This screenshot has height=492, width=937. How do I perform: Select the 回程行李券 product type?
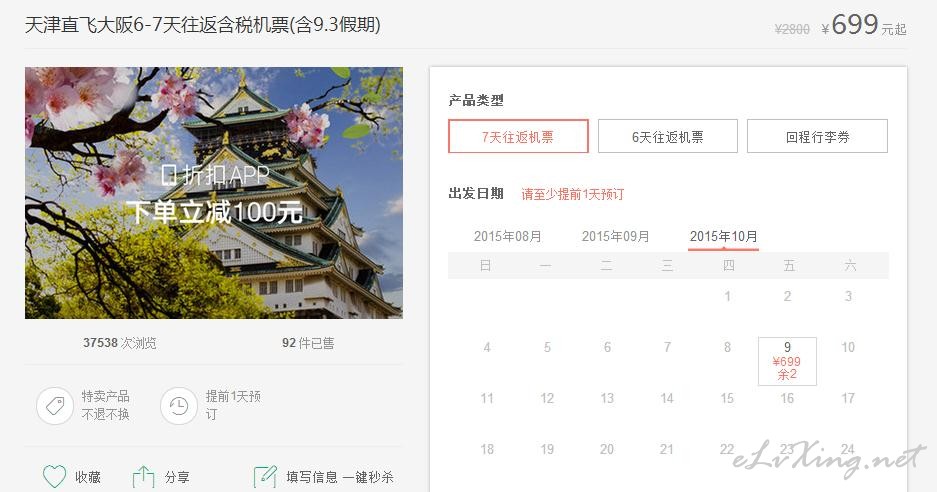817,136
